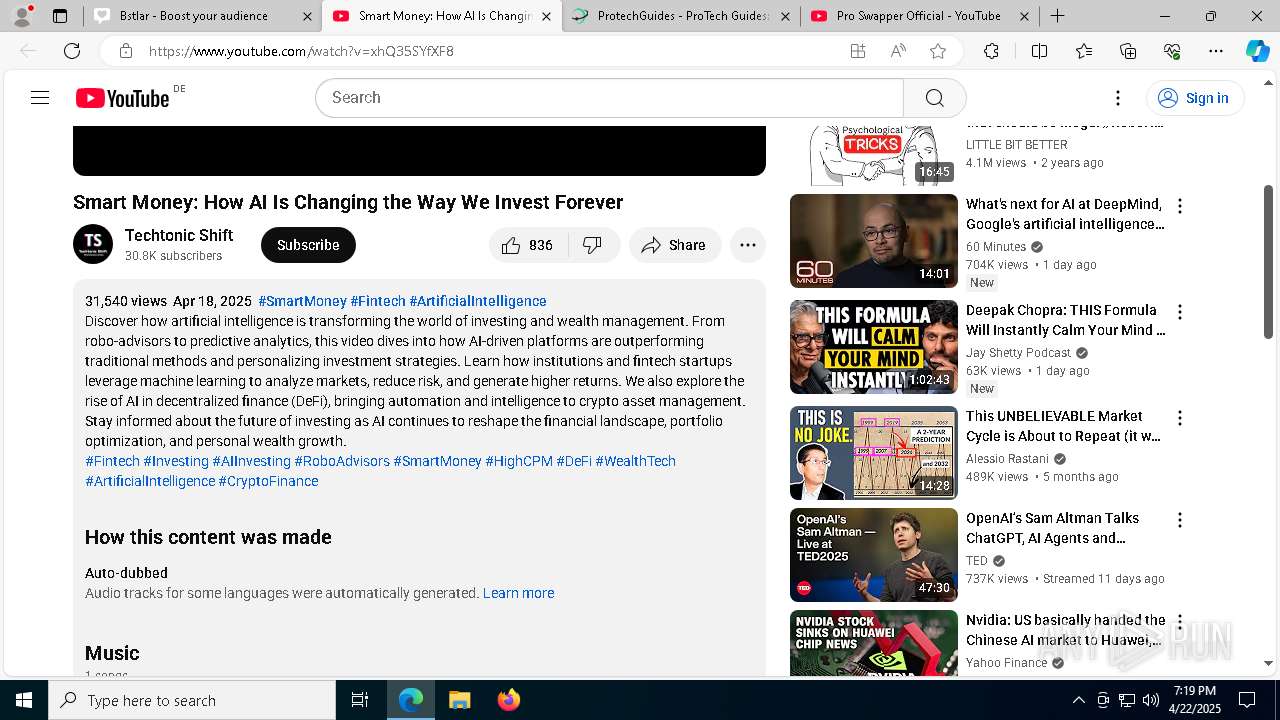The width and height of the screenshot is (1280, 720).
Task: Open Sam Altman TED2025 thumbnail
Action: click(x=873, y=555)
